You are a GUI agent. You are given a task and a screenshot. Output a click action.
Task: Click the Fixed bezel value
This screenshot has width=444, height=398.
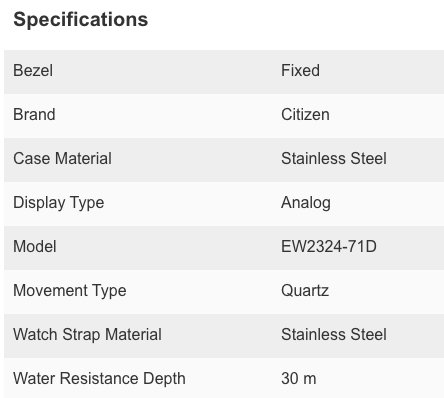point(300,71)
